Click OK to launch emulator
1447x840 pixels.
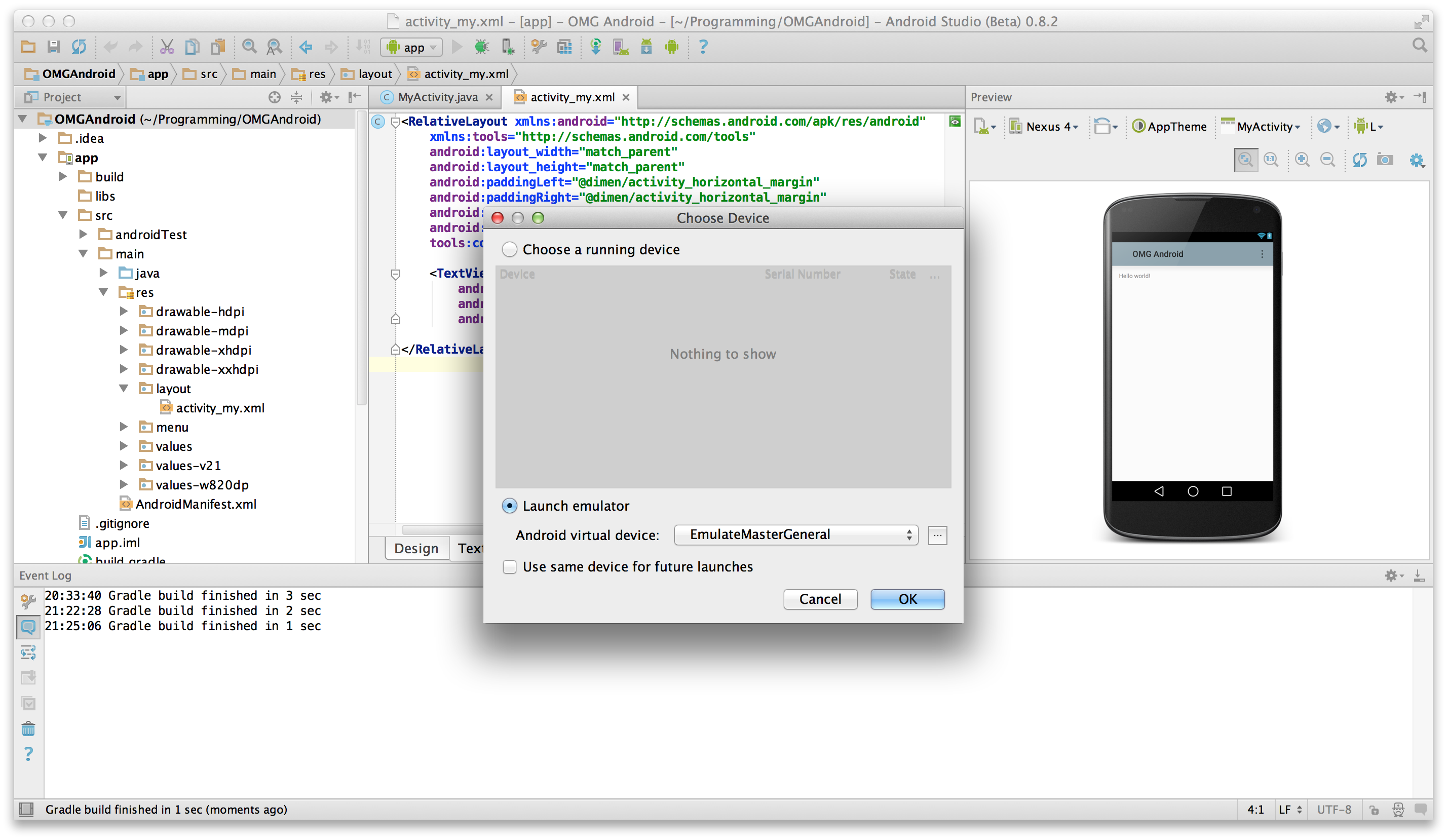click(x=906, y=598)
